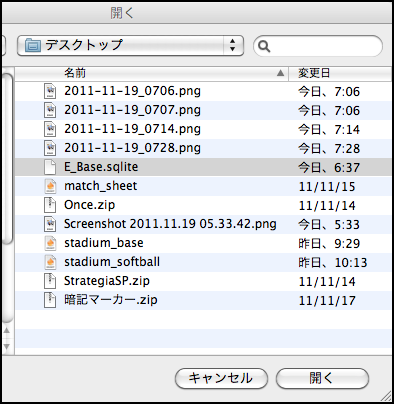Image resolution: width=394 pixels, height=404 pixels.
Task: Click the orange document icon of match_sheet
Action: [50, 186]
